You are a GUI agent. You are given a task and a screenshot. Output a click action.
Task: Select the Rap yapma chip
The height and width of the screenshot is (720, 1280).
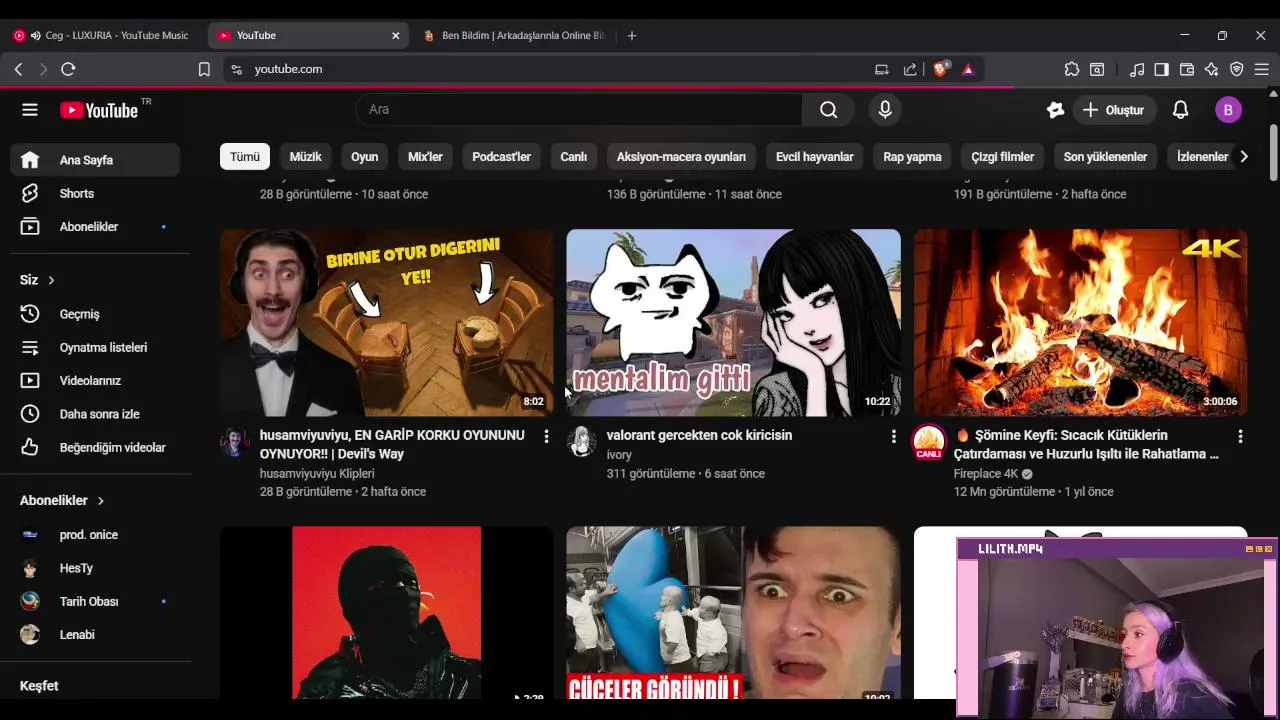point(912,157)
